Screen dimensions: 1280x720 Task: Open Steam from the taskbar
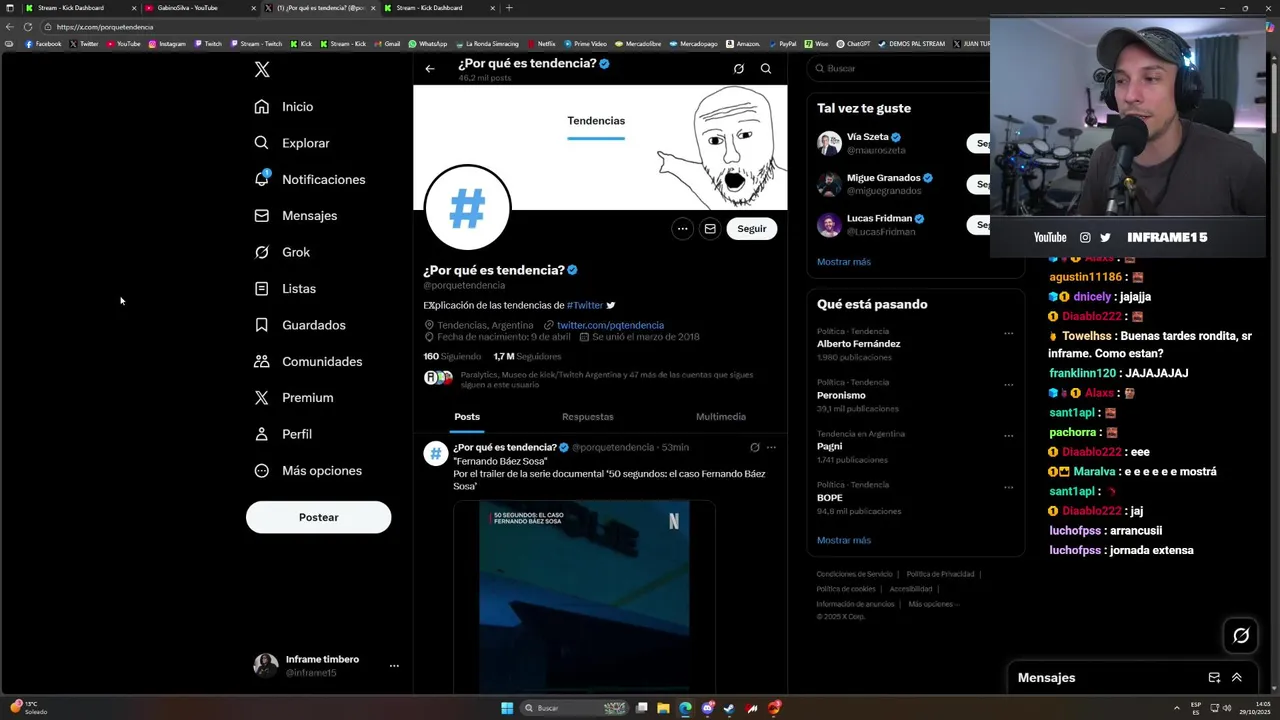point(730,708)
